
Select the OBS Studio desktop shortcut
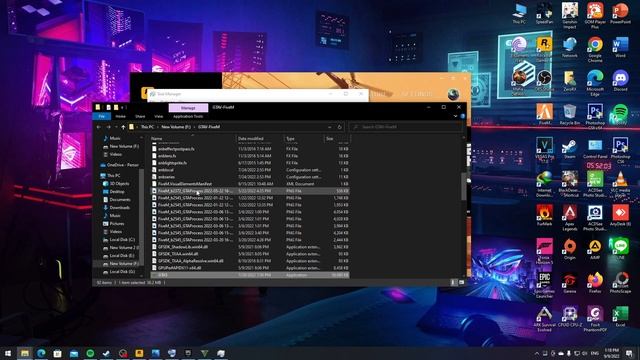coord(544,80)
